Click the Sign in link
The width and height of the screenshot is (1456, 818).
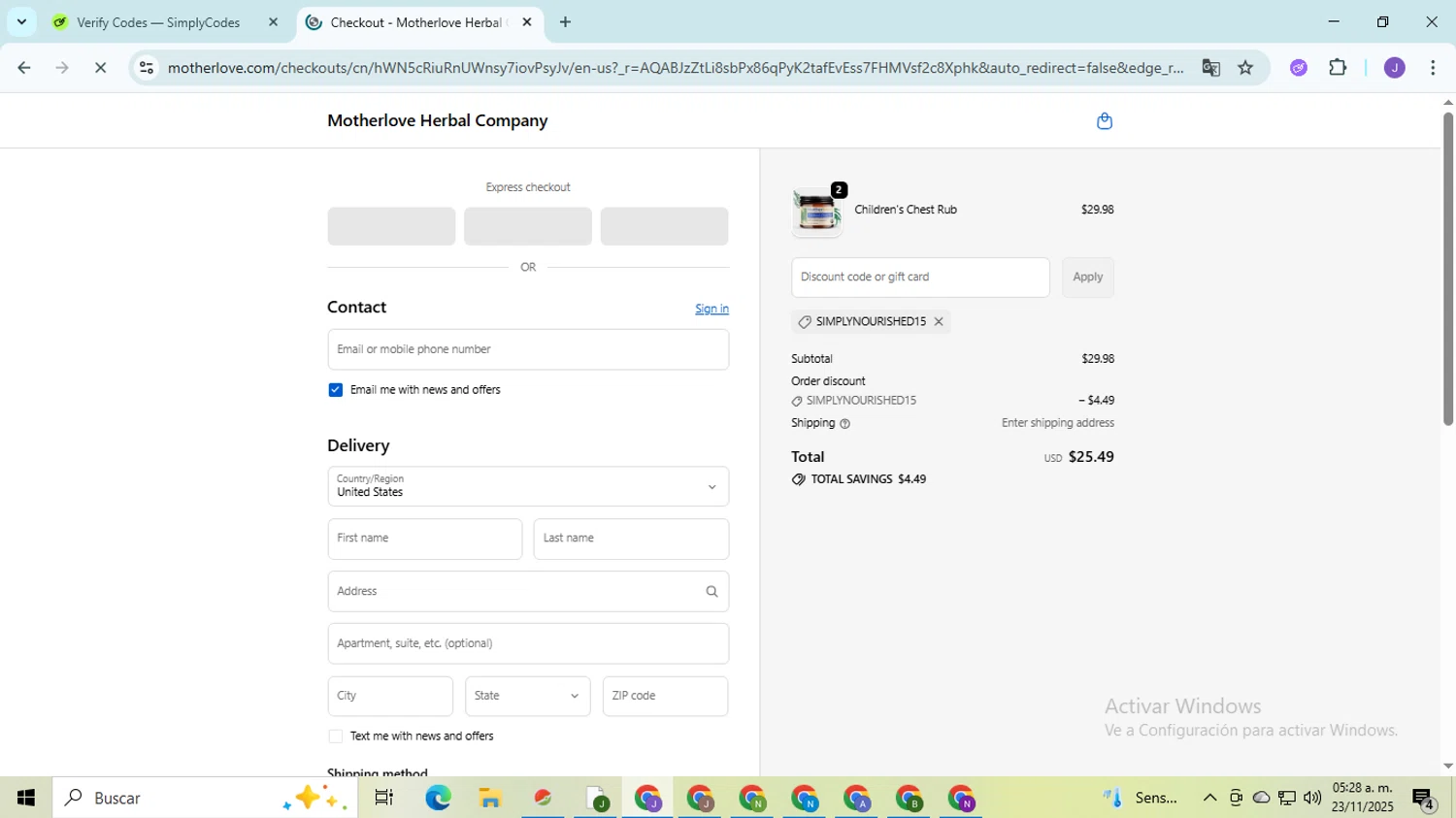tap(711, 309)
